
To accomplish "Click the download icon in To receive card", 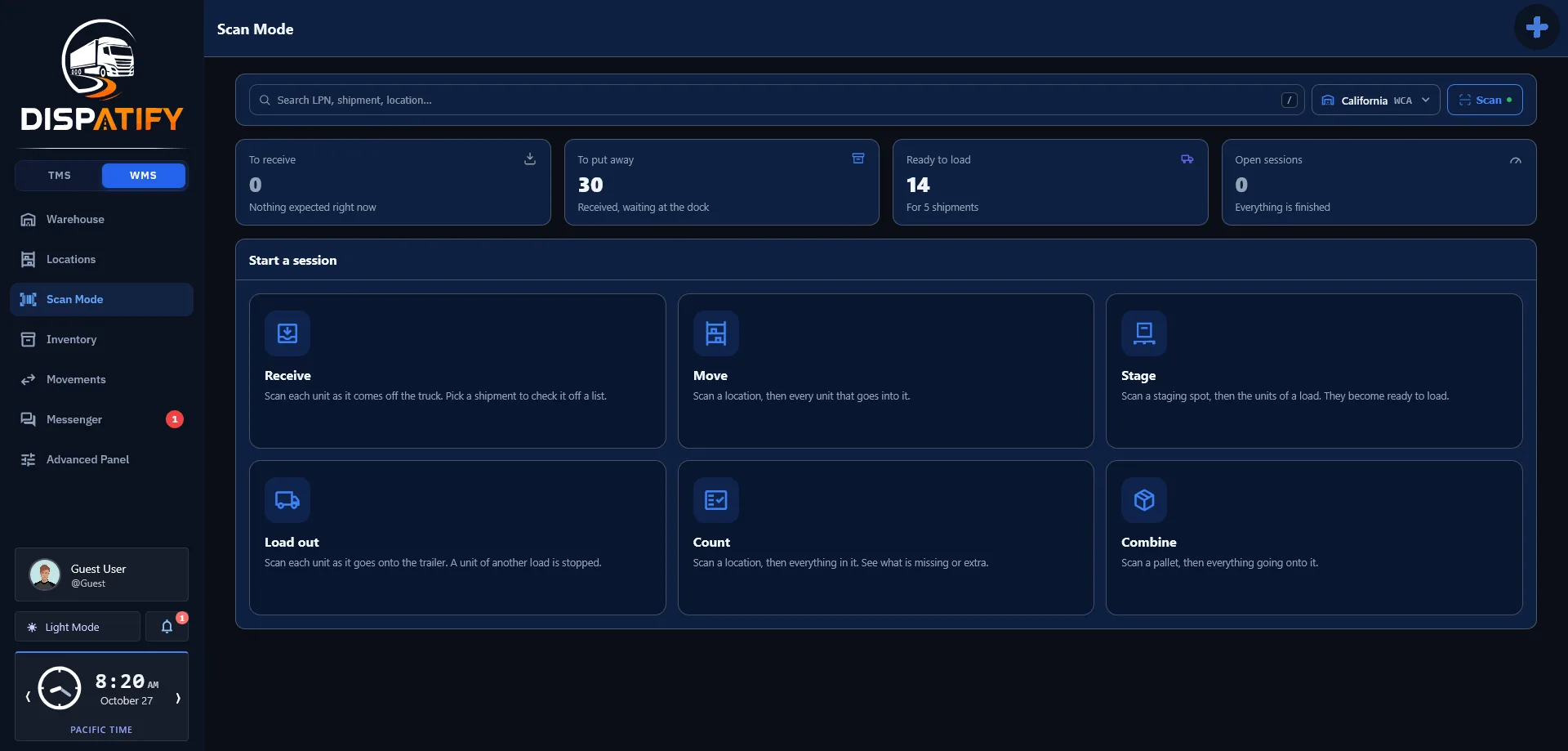I will 530,159.
